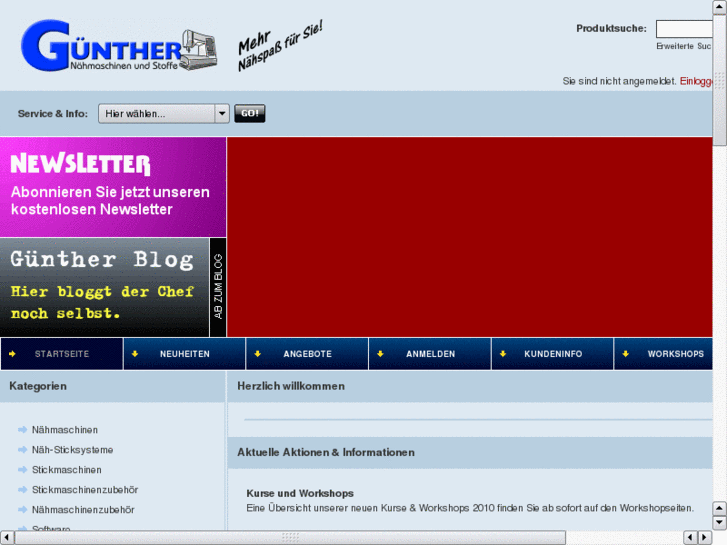
Task: Open the Kundeninfo tab
Action: [553, 354]
